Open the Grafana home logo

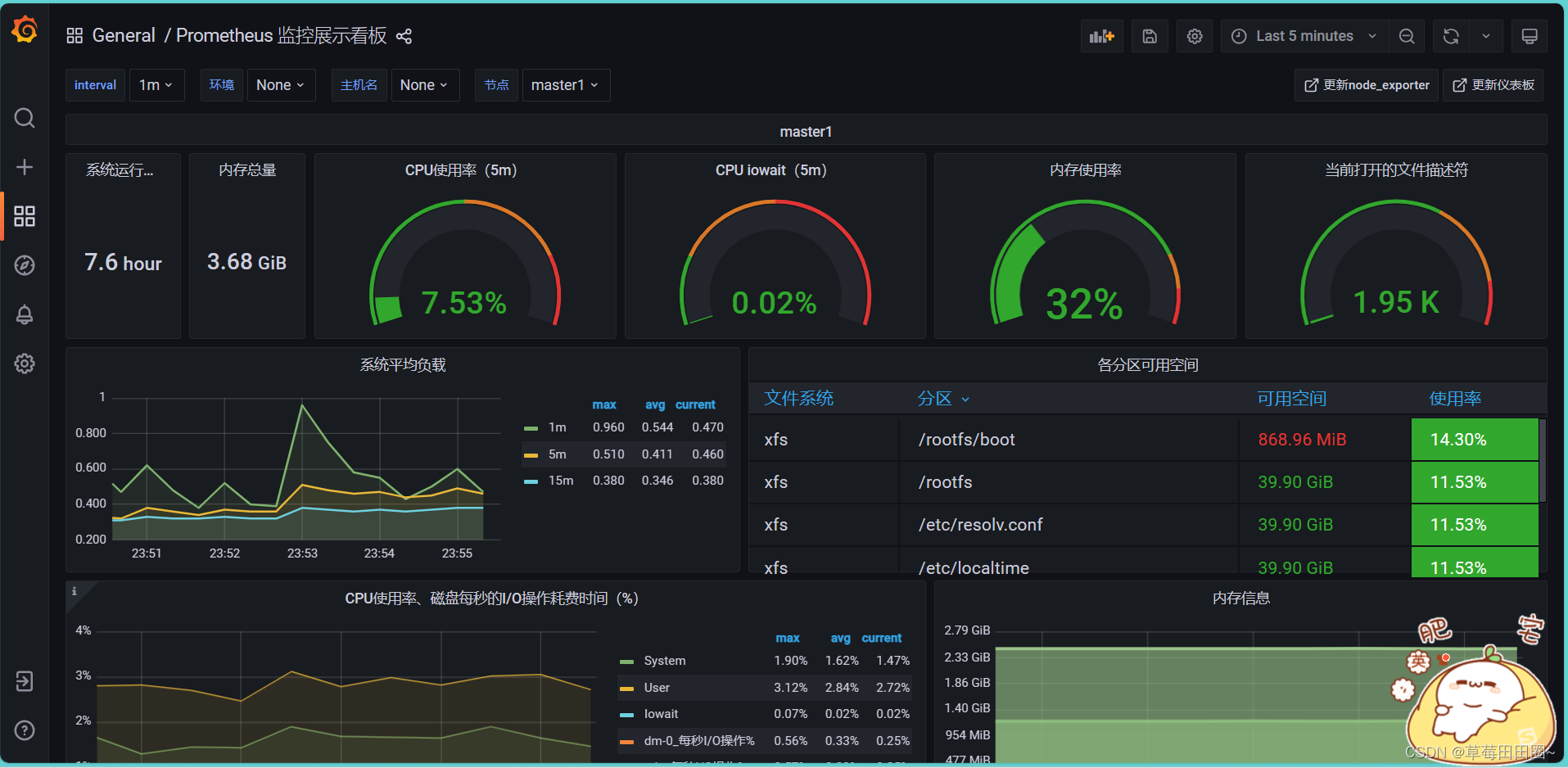point(25,30)
